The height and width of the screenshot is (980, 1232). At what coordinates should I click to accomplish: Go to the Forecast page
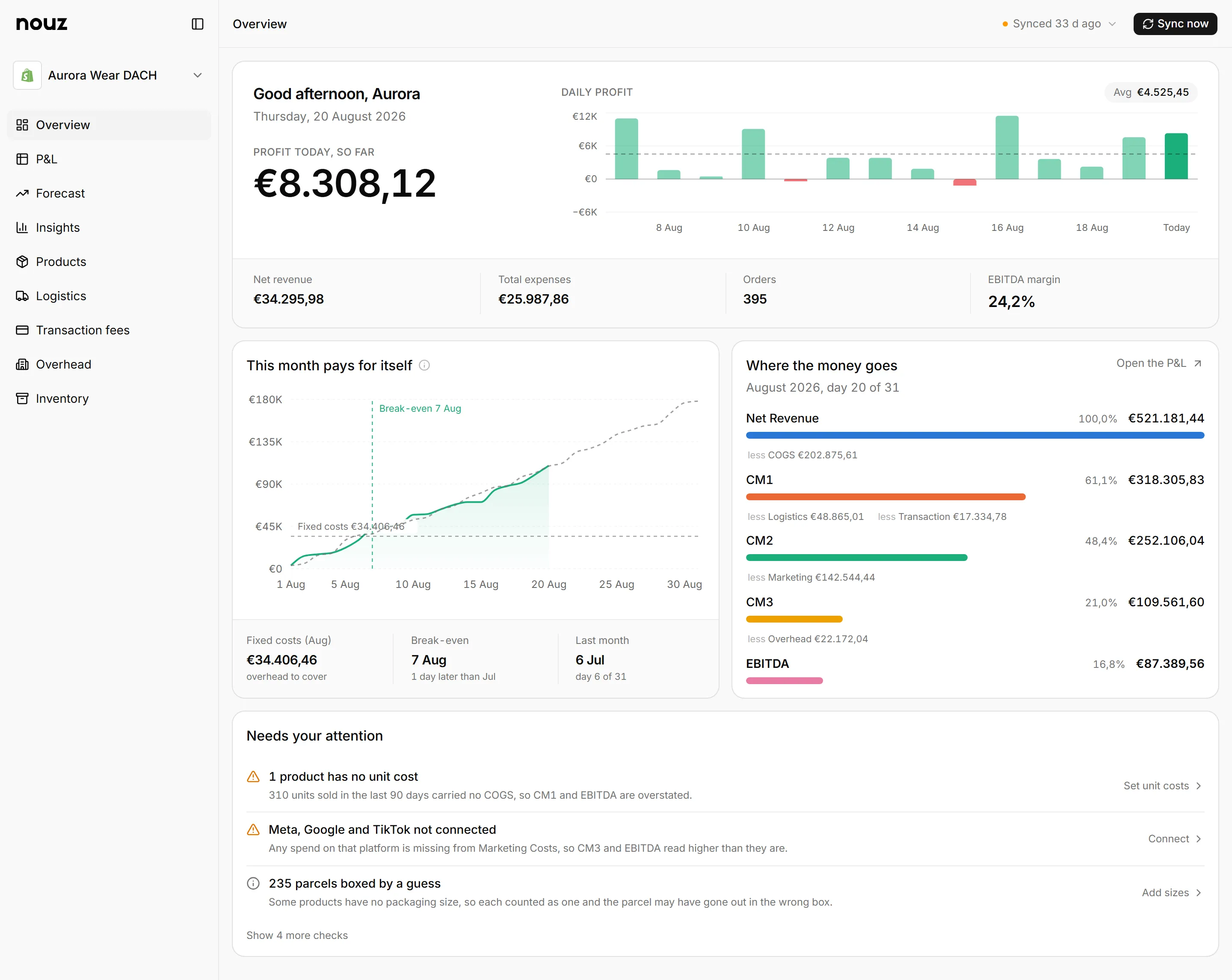tap(109, 193)
